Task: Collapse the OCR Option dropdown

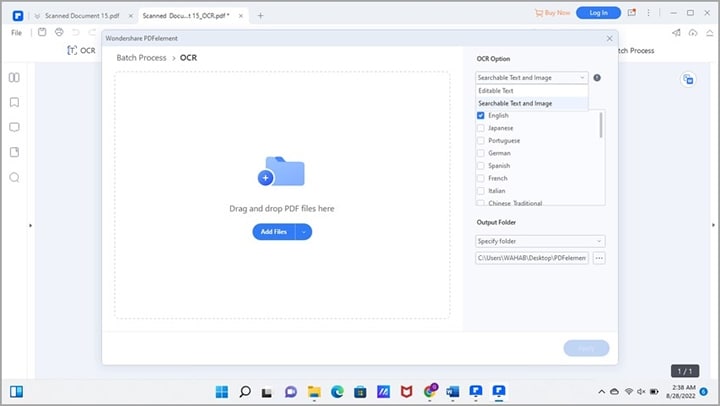Action: (531, 78)
